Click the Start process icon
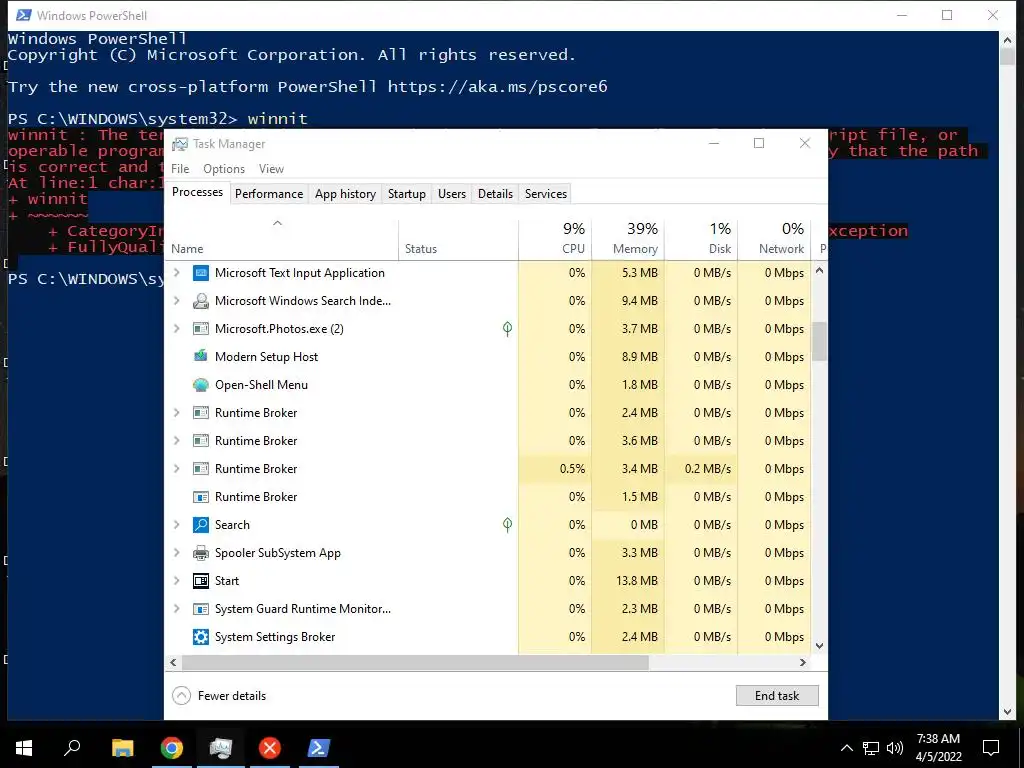This screenshot has height=768, width=1024. click(200, 581)
